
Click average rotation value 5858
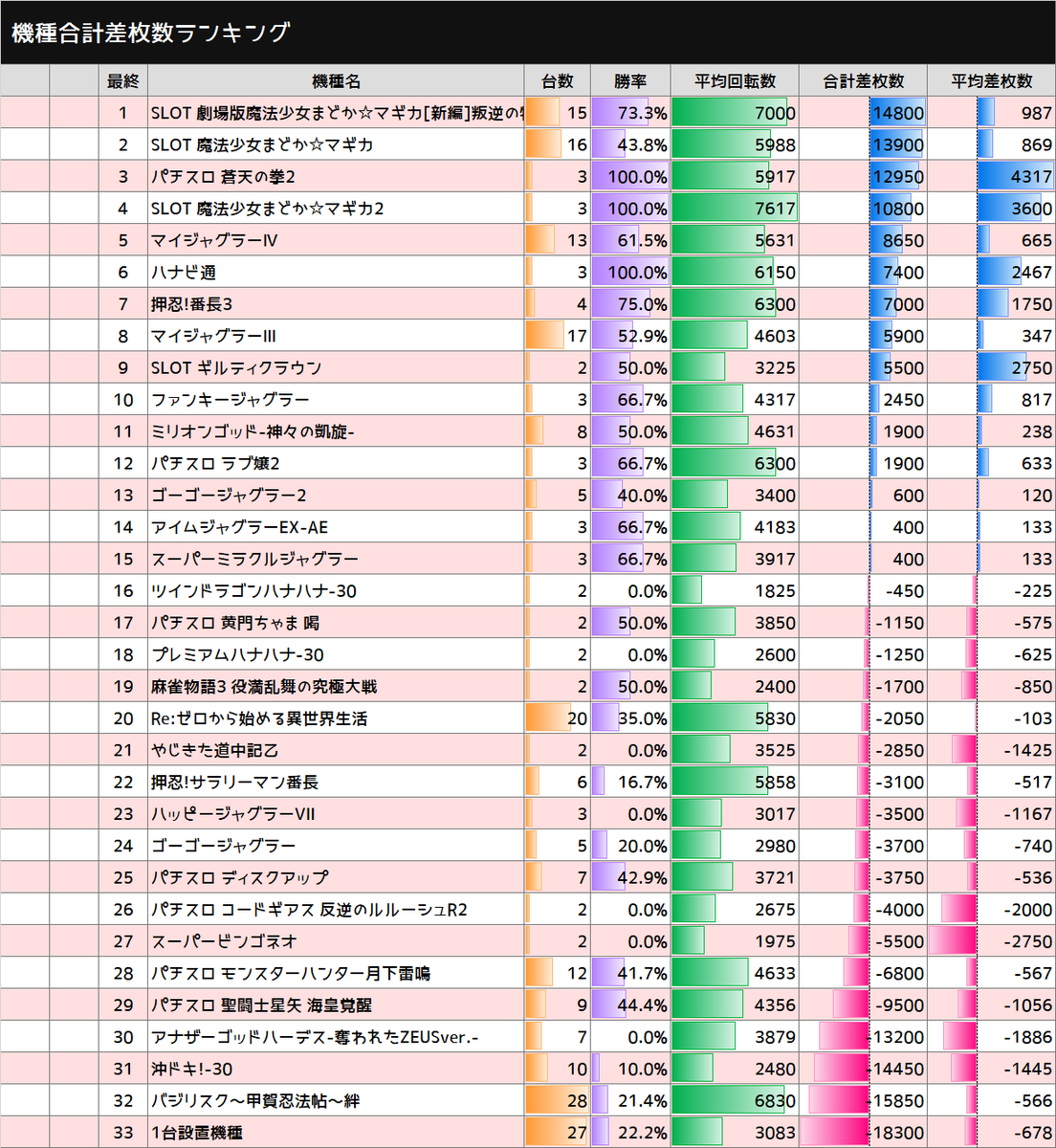pos(775,783)
